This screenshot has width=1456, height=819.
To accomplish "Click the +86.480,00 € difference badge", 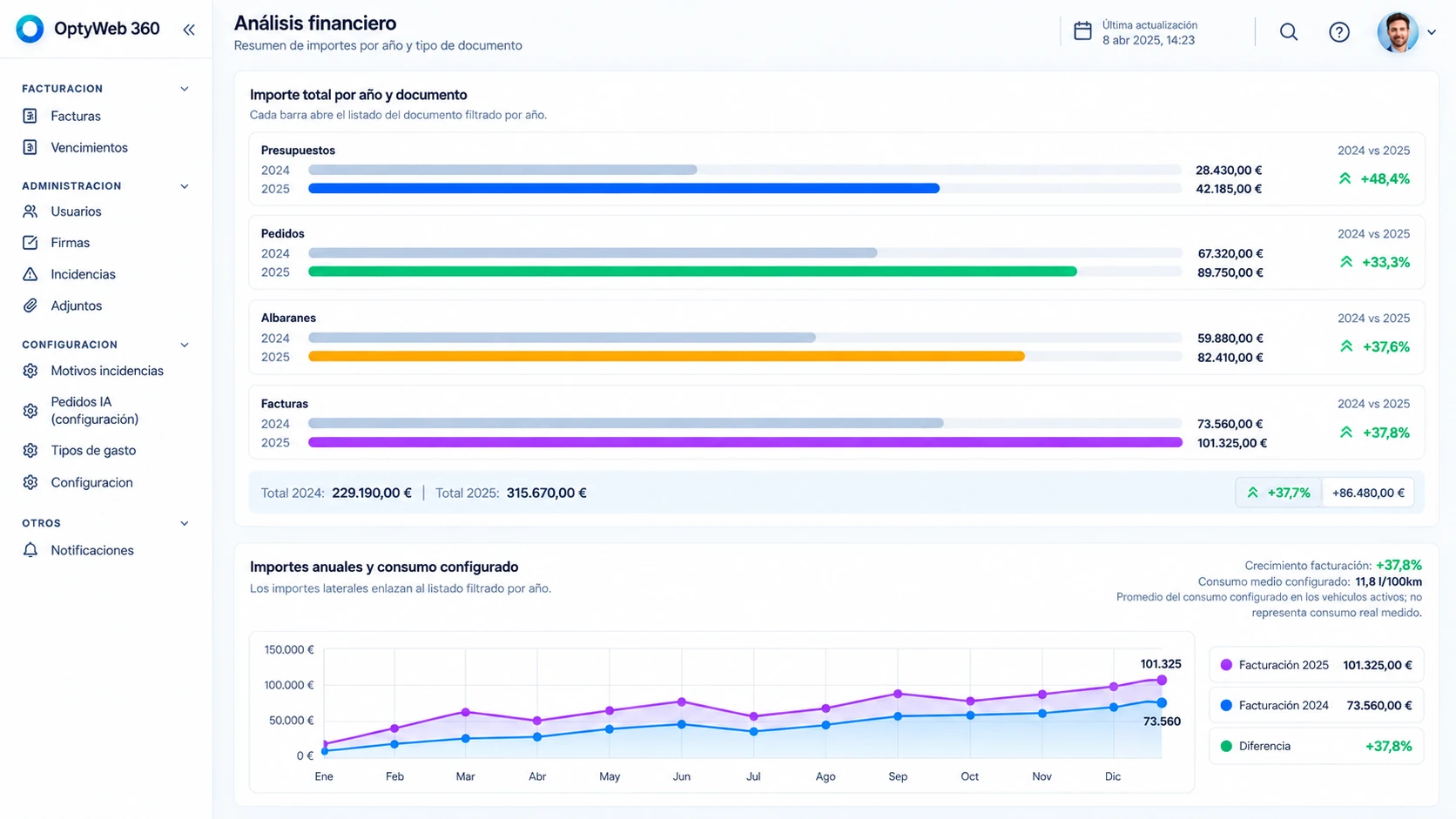I will tap(1368, 493).
